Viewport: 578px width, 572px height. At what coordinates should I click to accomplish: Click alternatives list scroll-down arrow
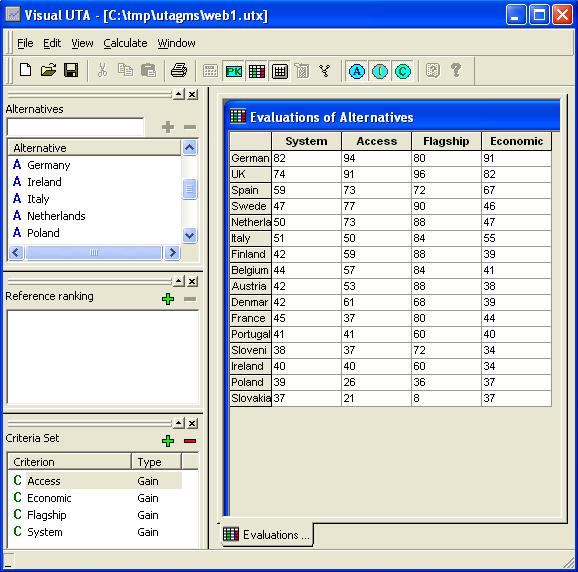pos(189,236)
